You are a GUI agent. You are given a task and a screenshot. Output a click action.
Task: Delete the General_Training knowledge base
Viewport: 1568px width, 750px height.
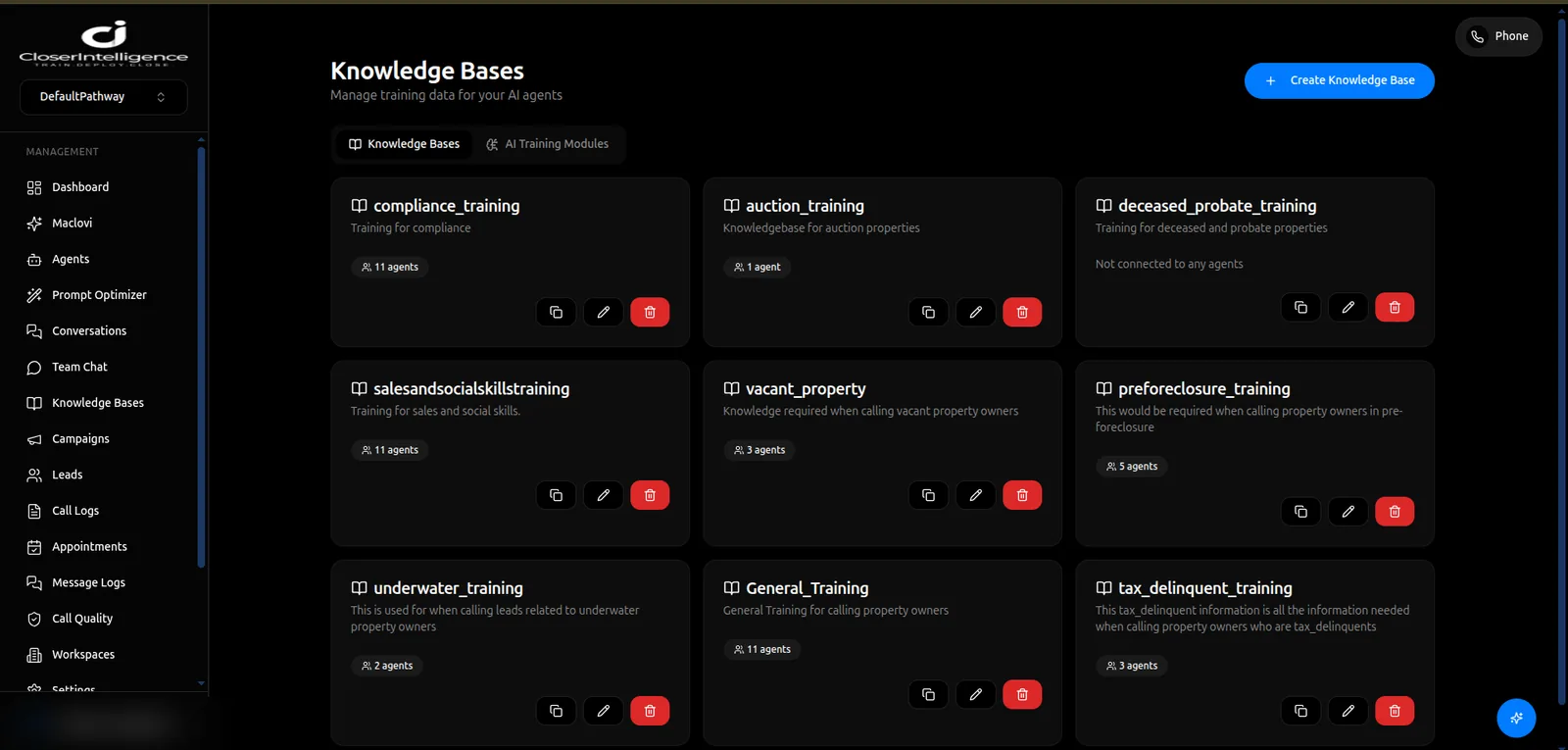1022,694
